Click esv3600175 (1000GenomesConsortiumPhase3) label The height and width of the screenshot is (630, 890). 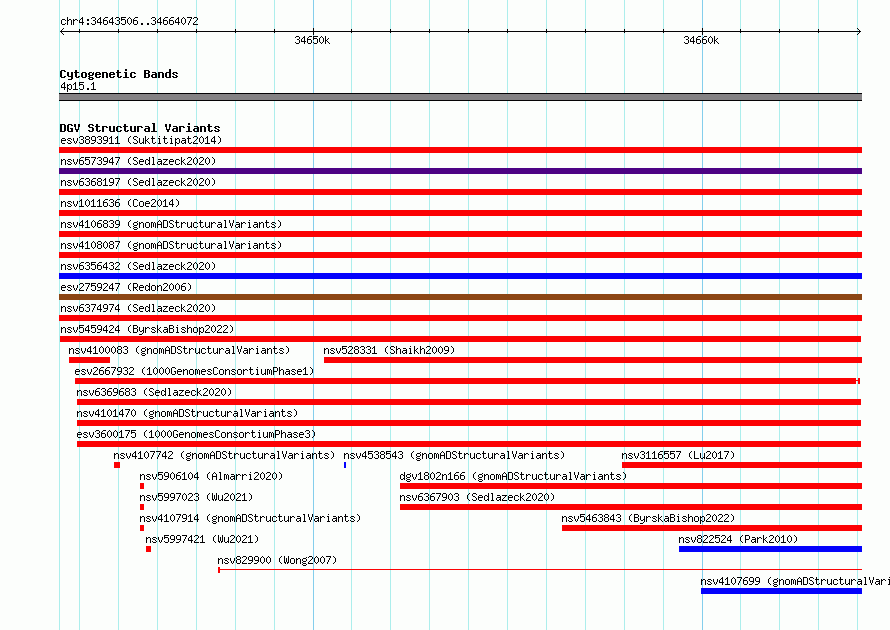[x=196, y=434]
